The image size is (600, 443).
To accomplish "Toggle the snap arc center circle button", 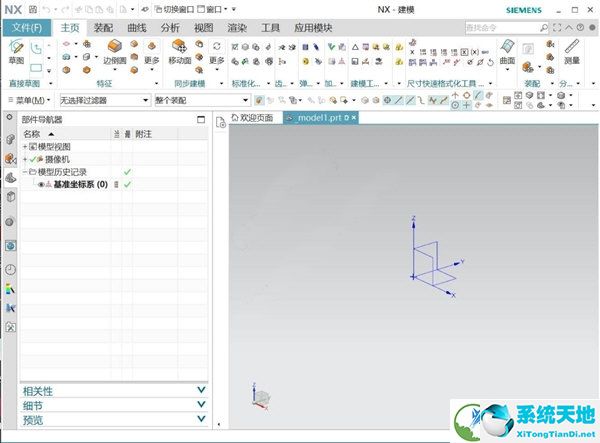I will tap(455, 105).
